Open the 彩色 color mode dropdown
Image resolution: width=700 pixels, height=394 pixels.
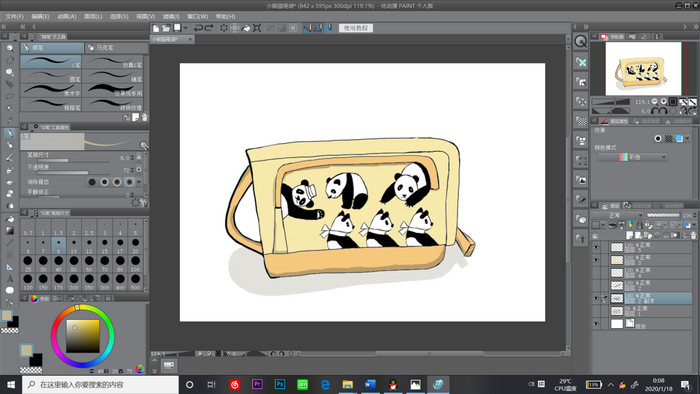pyautogui.click(x=633, y=157)
